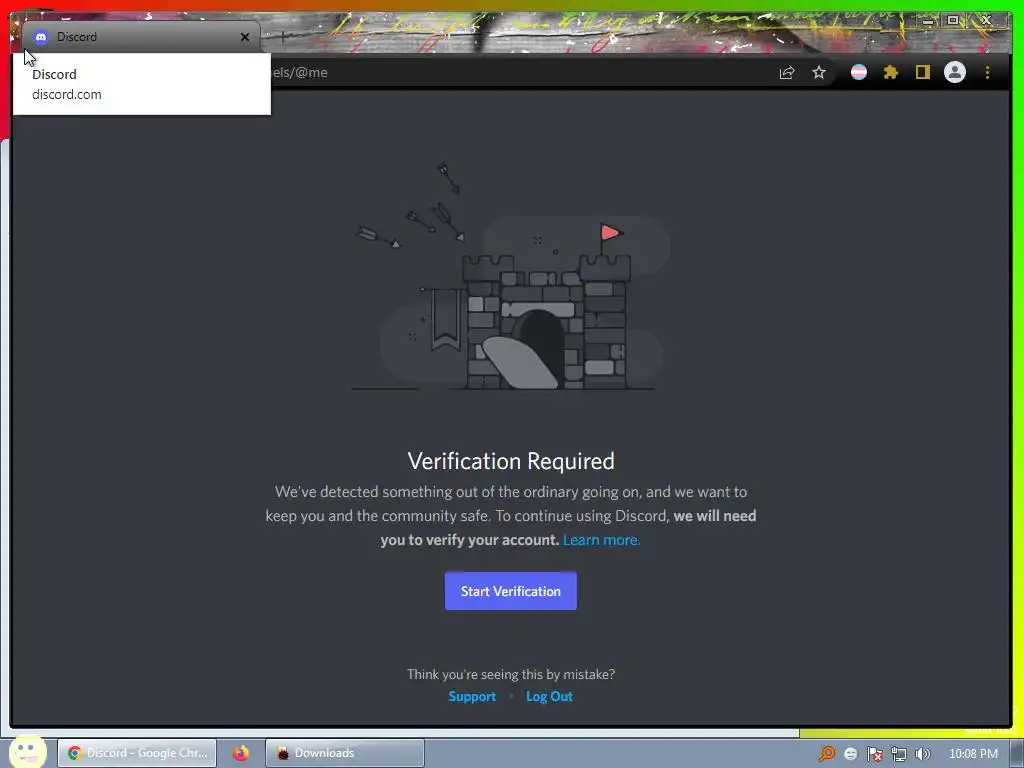Screen dimensions: 1024x768
Task: Click discord.com text in tab tooltip
Action: (67, 94)
